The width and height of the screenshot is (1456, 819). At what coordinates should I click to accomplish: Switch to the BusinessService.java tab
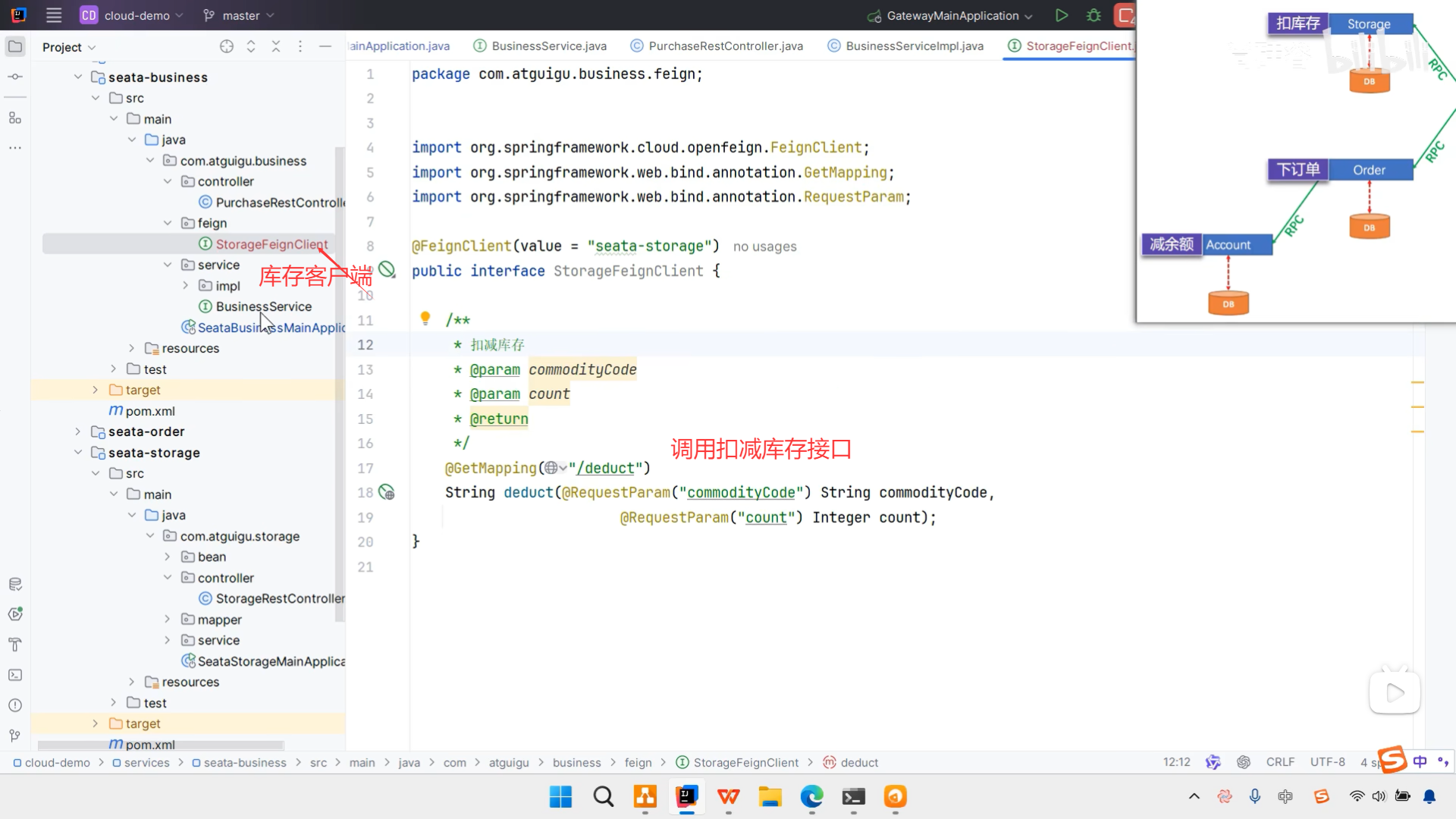(x=548, y=46)
